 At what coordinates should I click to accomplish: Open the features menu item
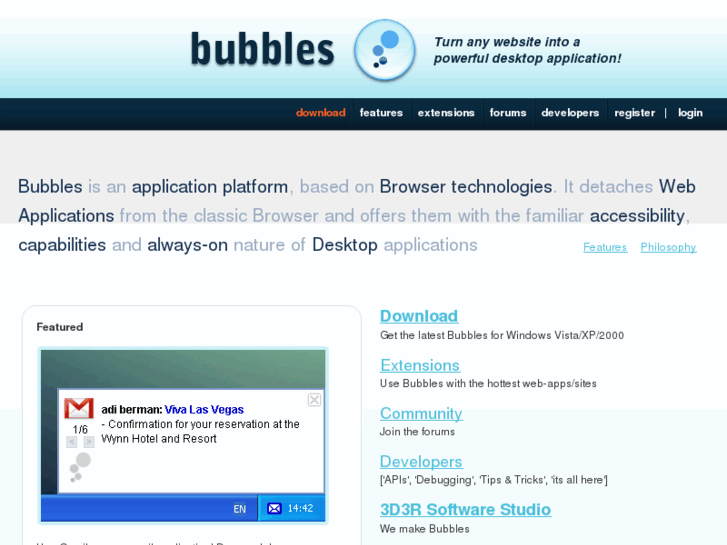click(x=381, y=113)
